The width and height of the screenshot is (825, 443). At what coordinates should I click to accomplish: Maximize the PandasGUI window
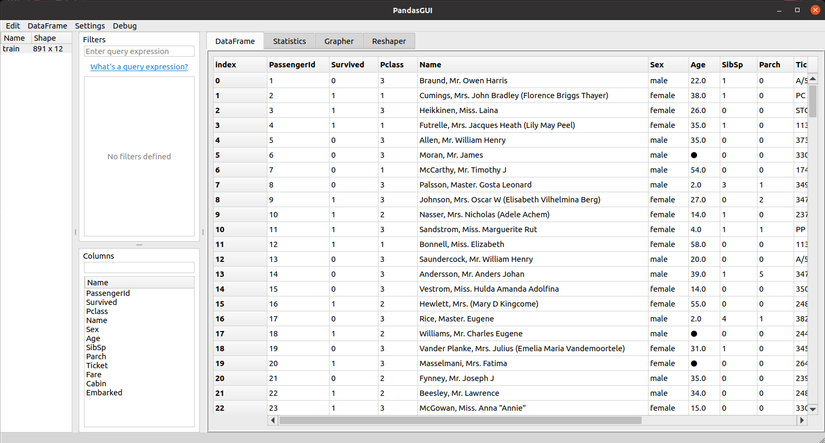tap(797, 10)
